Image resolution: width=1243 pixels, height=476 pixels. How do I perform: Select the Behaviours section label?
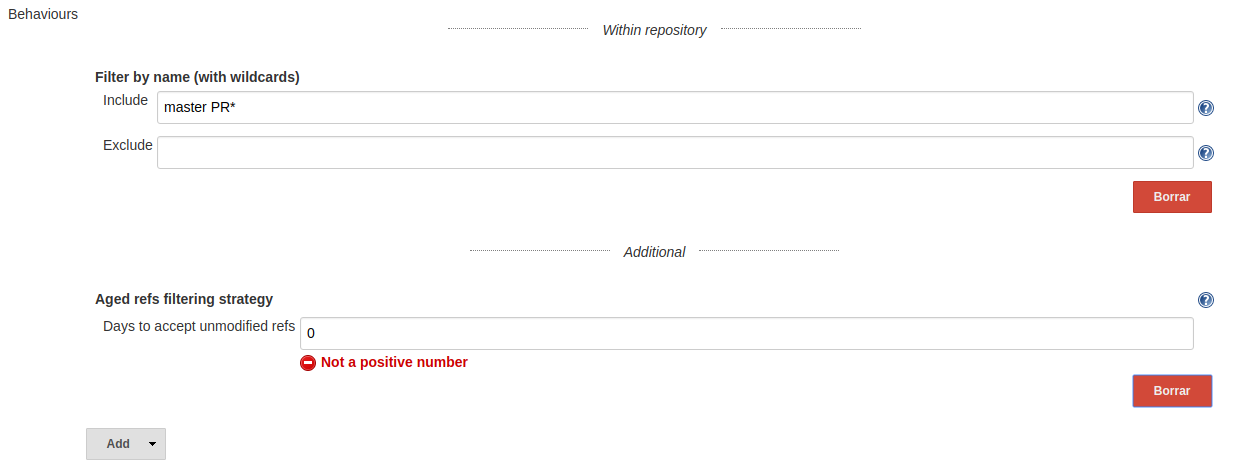[43, 15]
